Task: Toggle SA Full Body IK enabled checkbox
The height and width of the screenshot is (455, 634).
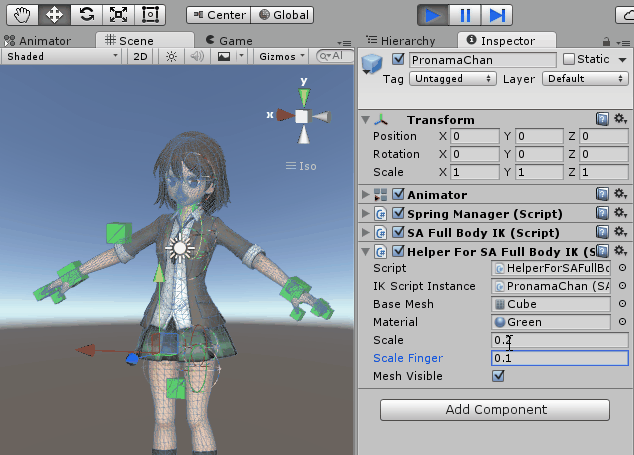Action: 398,232
